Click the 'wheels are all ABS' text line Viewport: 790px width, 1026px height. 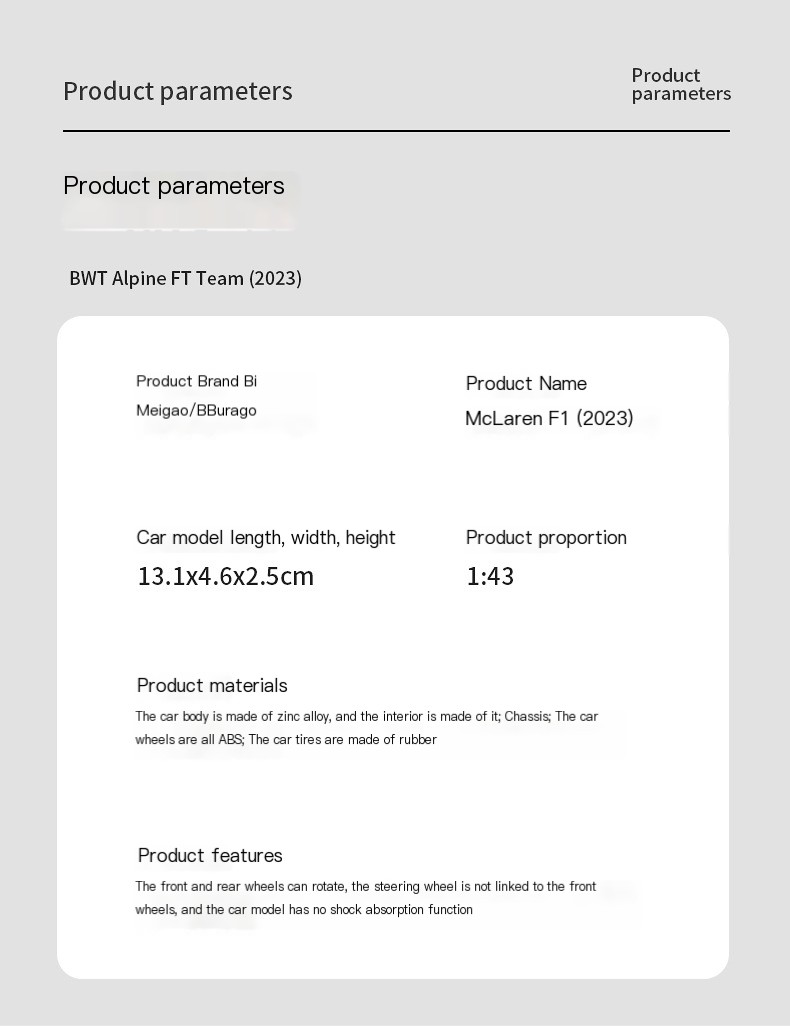tap(286, 739)
